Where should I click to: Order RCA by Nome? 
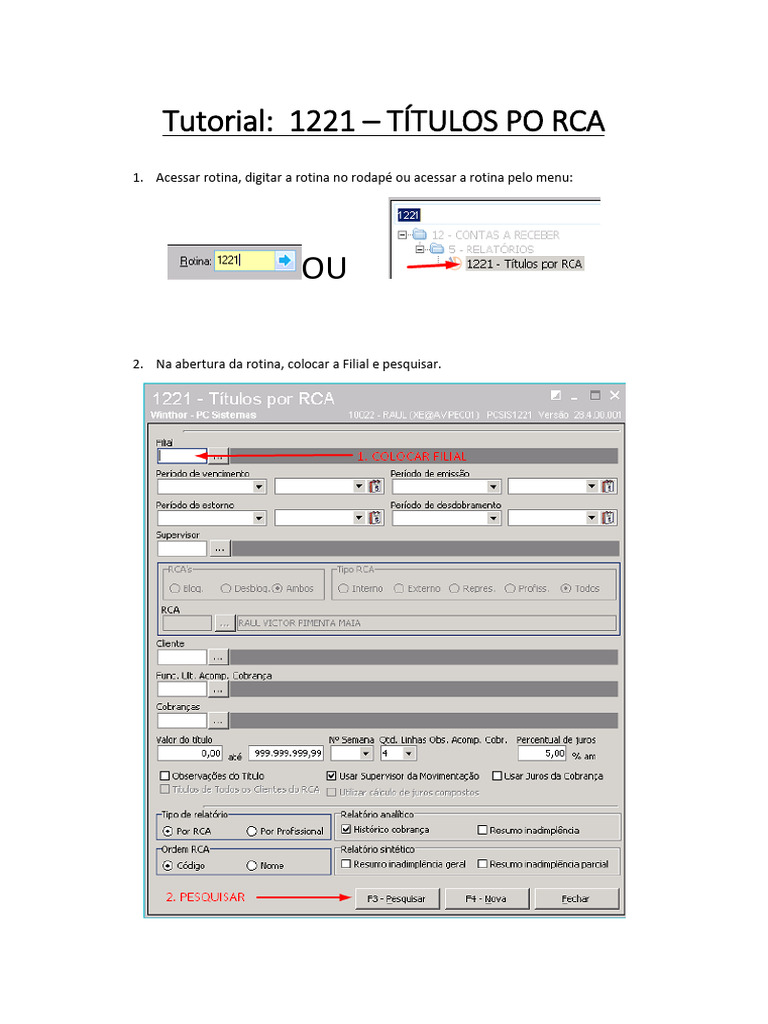(251, 865)
